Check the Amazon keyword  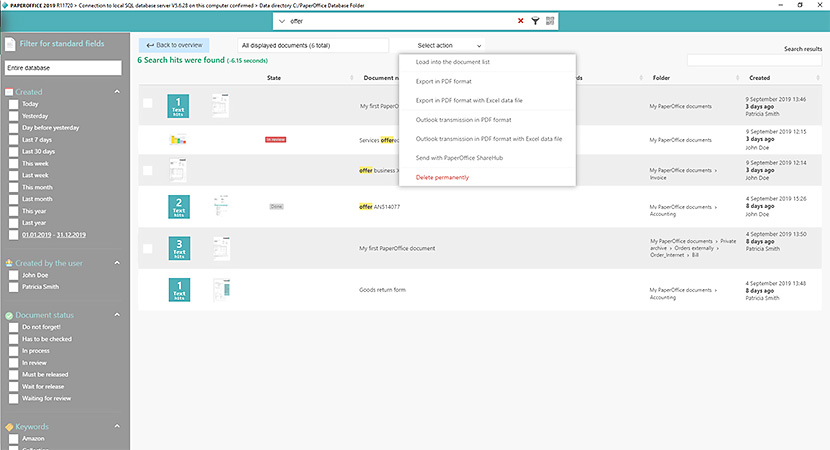14,439
